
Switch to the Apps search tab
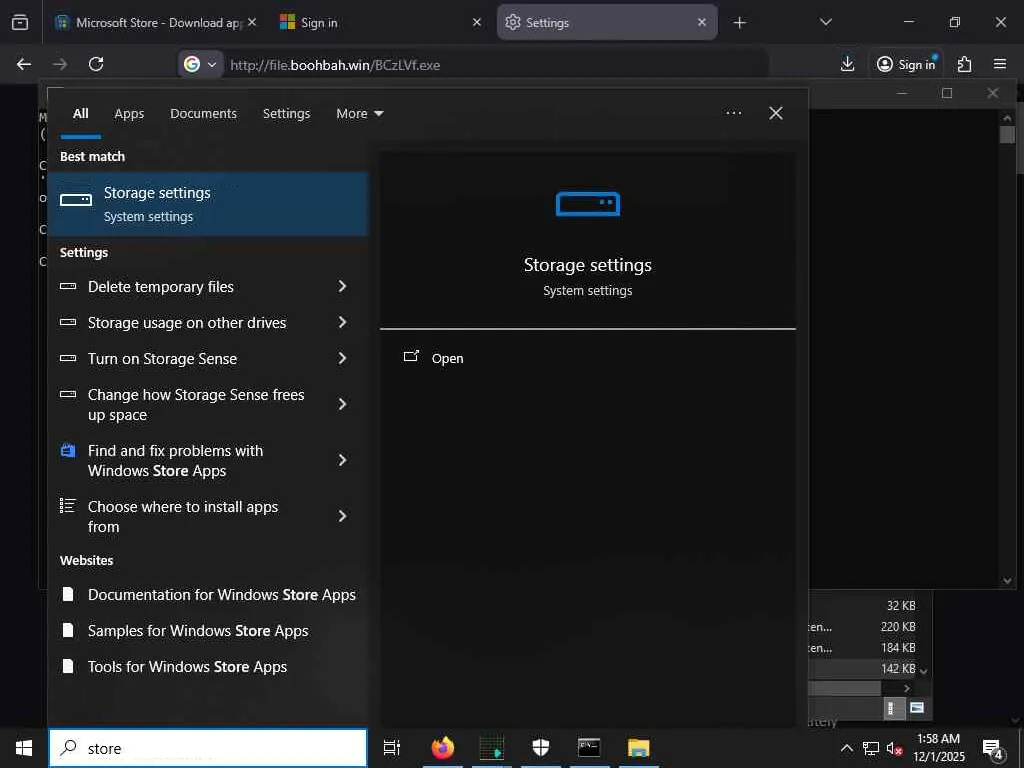point(129,114)
